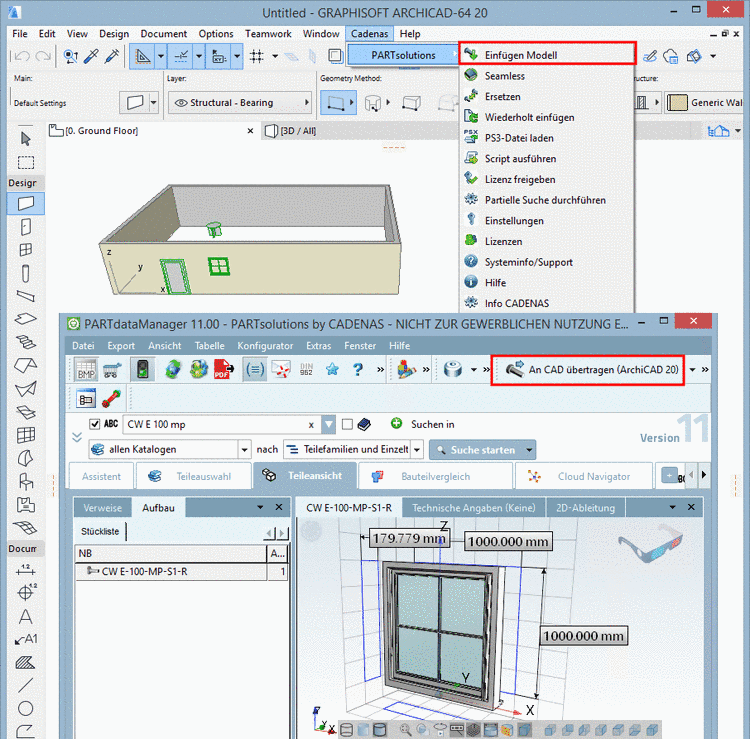Select the Arrow tool in ARCHICAD toolbox

click(26, 139)
